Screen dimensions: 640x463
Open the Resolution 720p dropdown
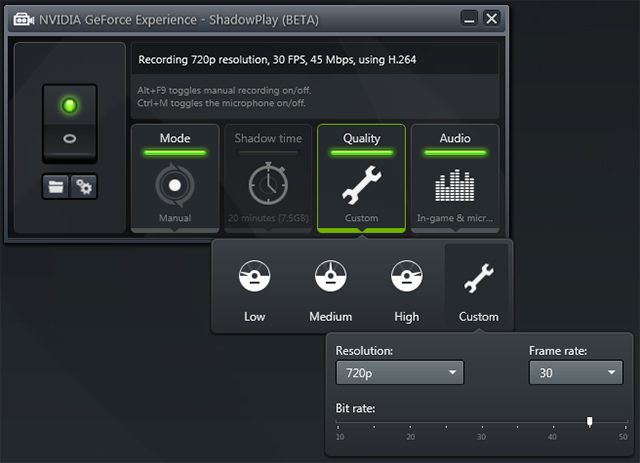pos(400,373)
